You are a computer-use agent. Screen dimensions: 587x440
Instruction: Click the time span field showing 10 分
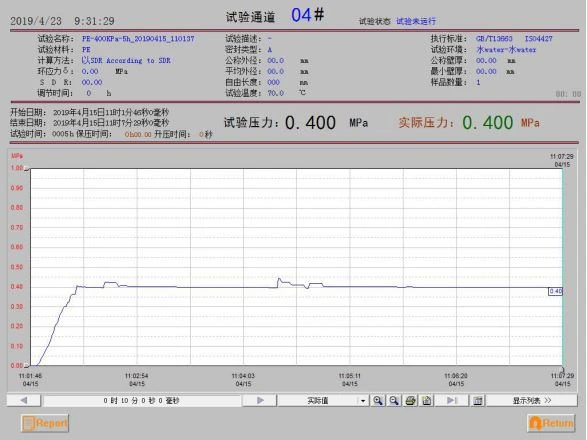tap(142, 401)
